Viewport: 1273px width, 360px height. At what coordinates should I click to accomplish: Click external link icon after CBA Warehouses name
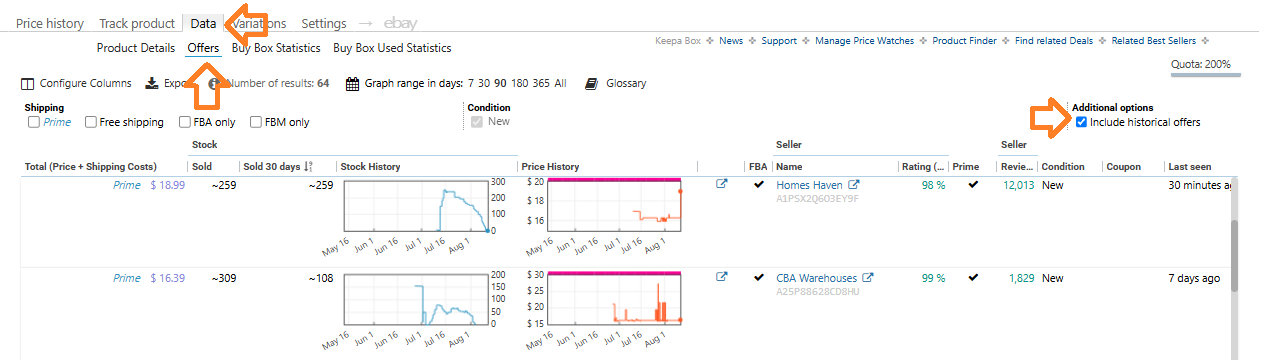[x=868, y=278]
